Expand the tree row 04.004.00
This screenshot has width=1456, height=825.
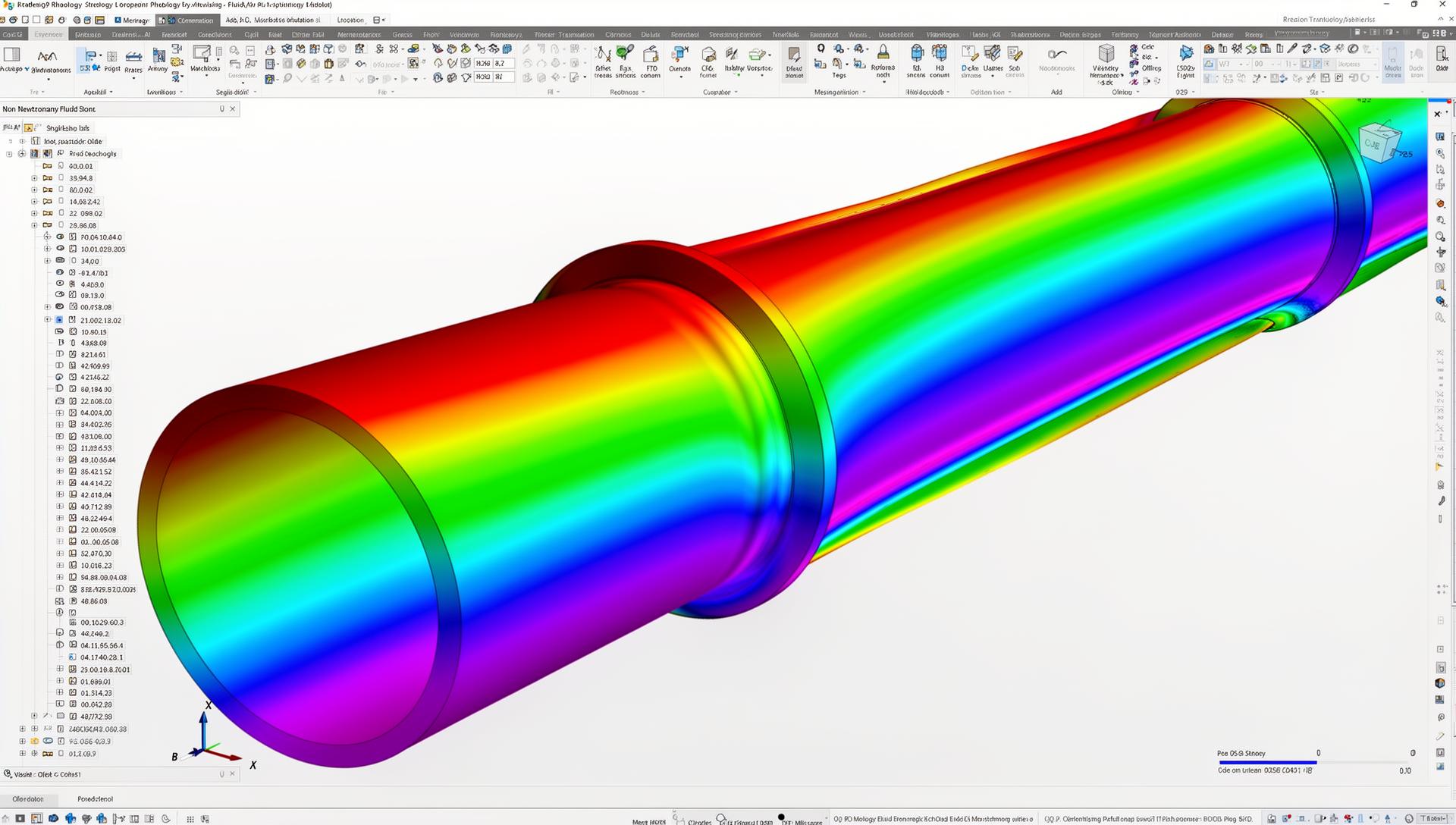point(60,413)
